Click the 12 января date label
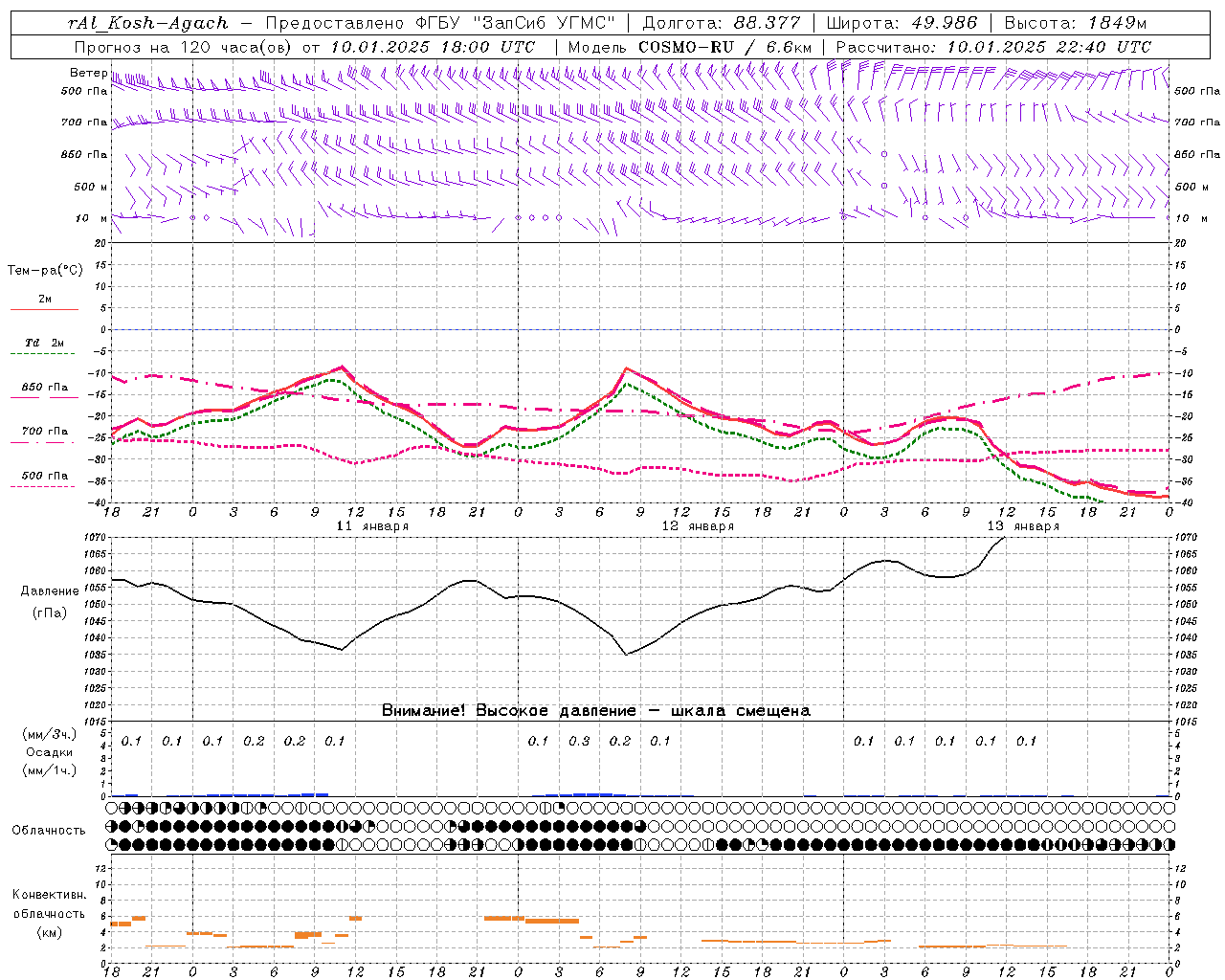 (698, 526)
